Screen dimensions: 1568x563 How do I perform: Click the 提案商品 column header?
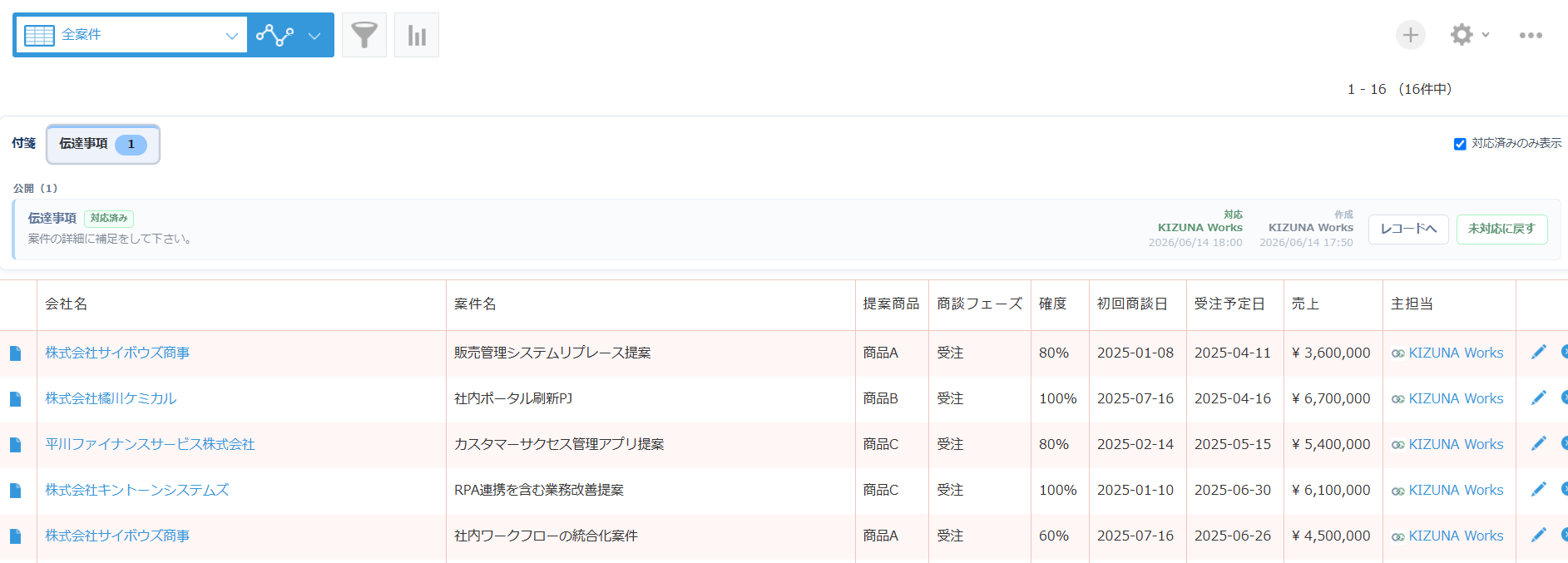(x=891, y=304)
